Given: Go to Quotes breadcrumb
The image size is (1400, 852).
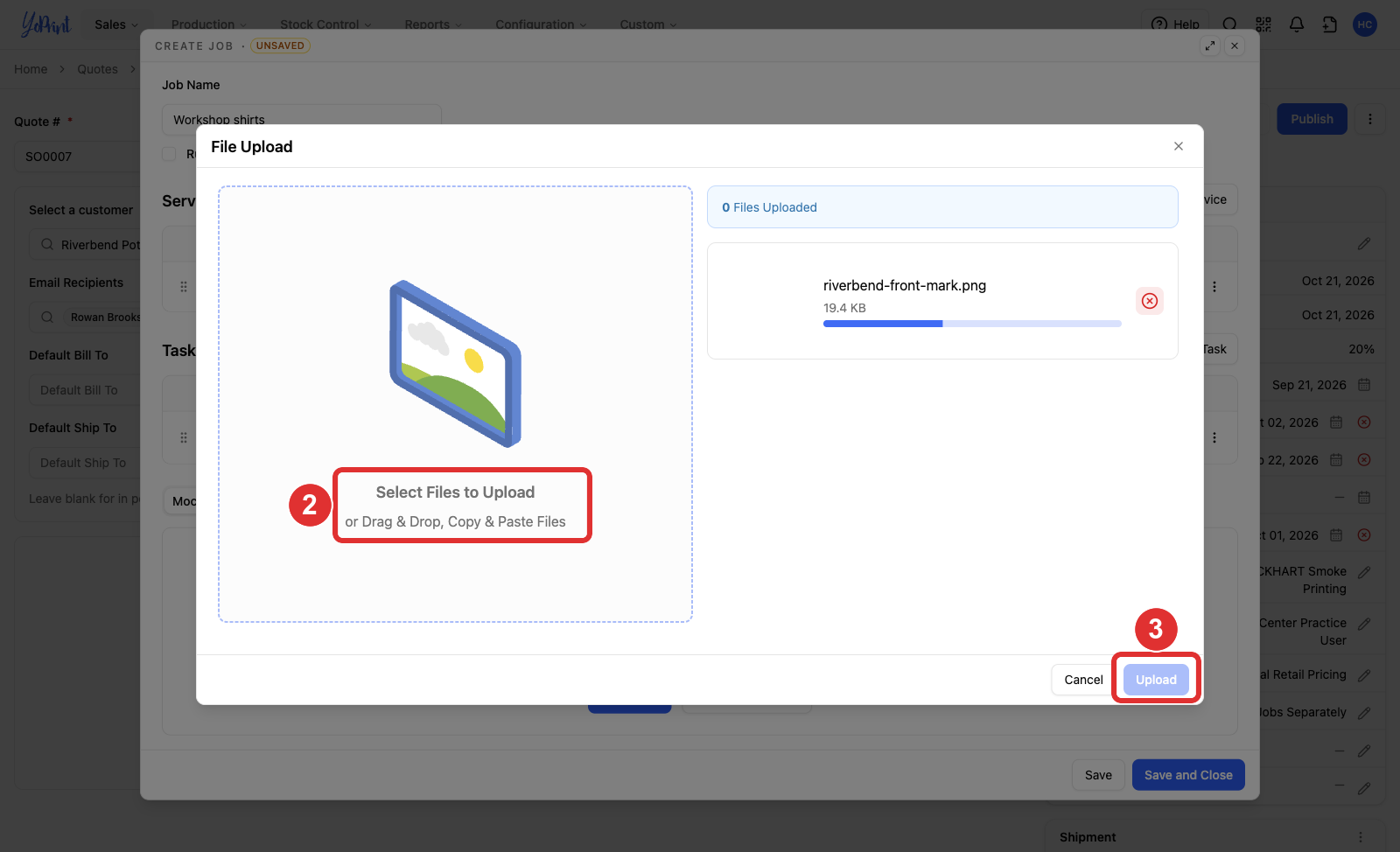Looking at the screenshot, I should click(x=97, y=69).
